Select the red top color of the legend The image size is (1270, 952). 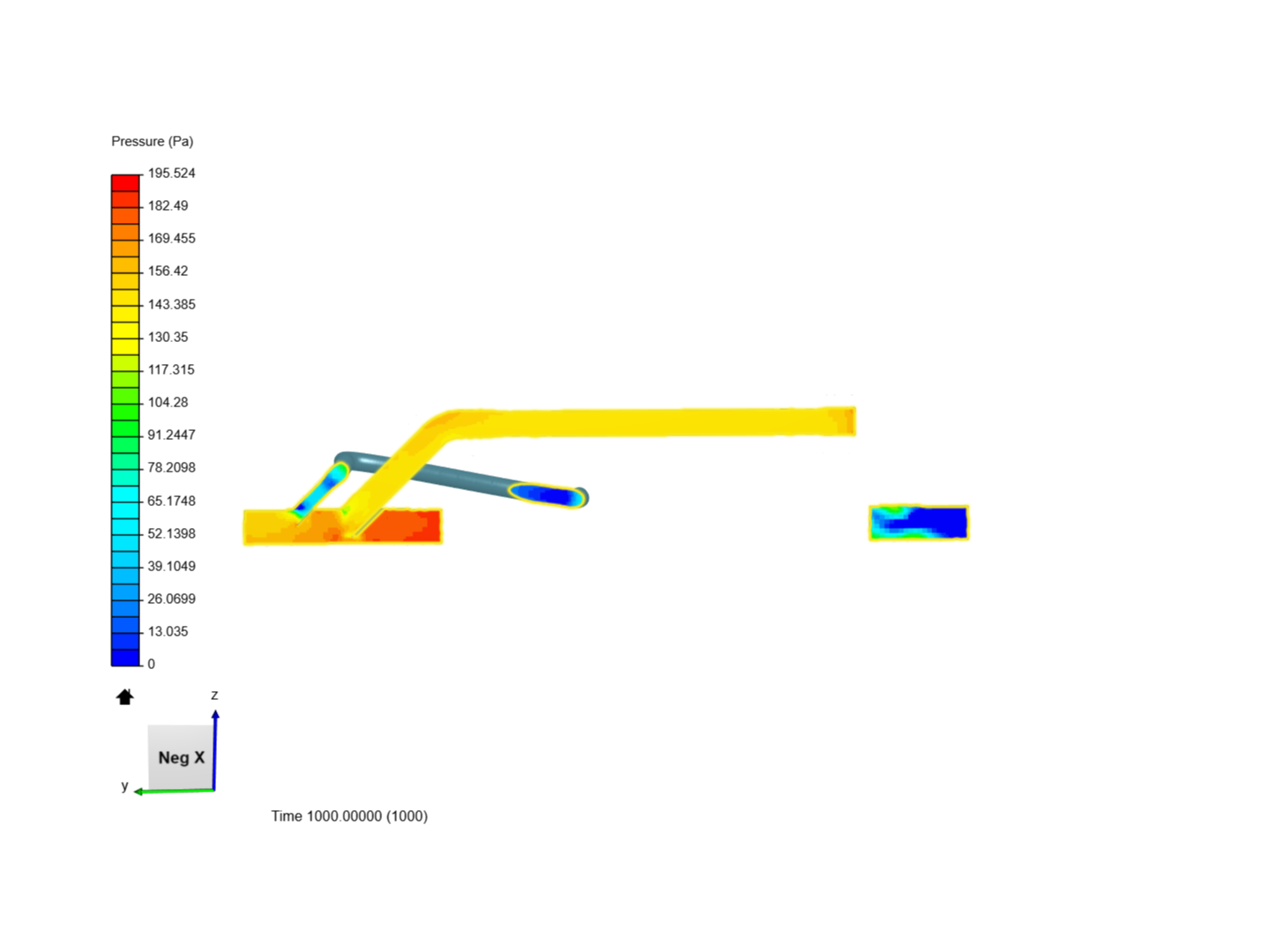tap(125, 182)
